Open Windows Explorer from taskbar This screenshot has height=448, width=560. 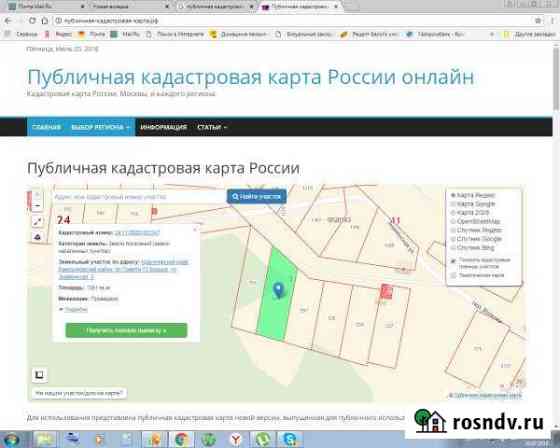[x=45, y=439]
